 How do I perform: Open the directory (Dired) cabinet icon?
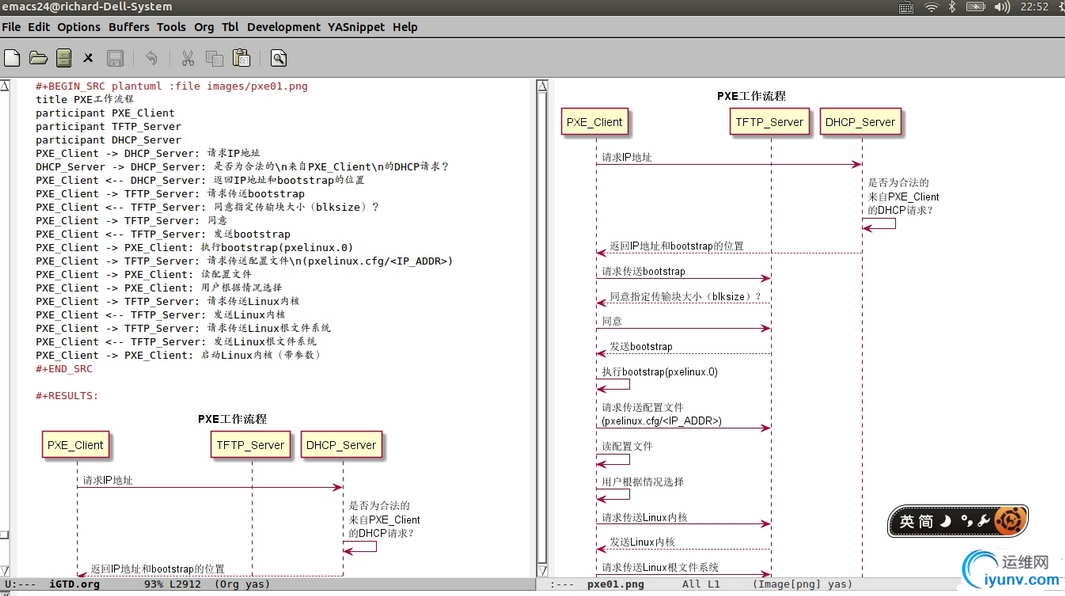point(63,58)
